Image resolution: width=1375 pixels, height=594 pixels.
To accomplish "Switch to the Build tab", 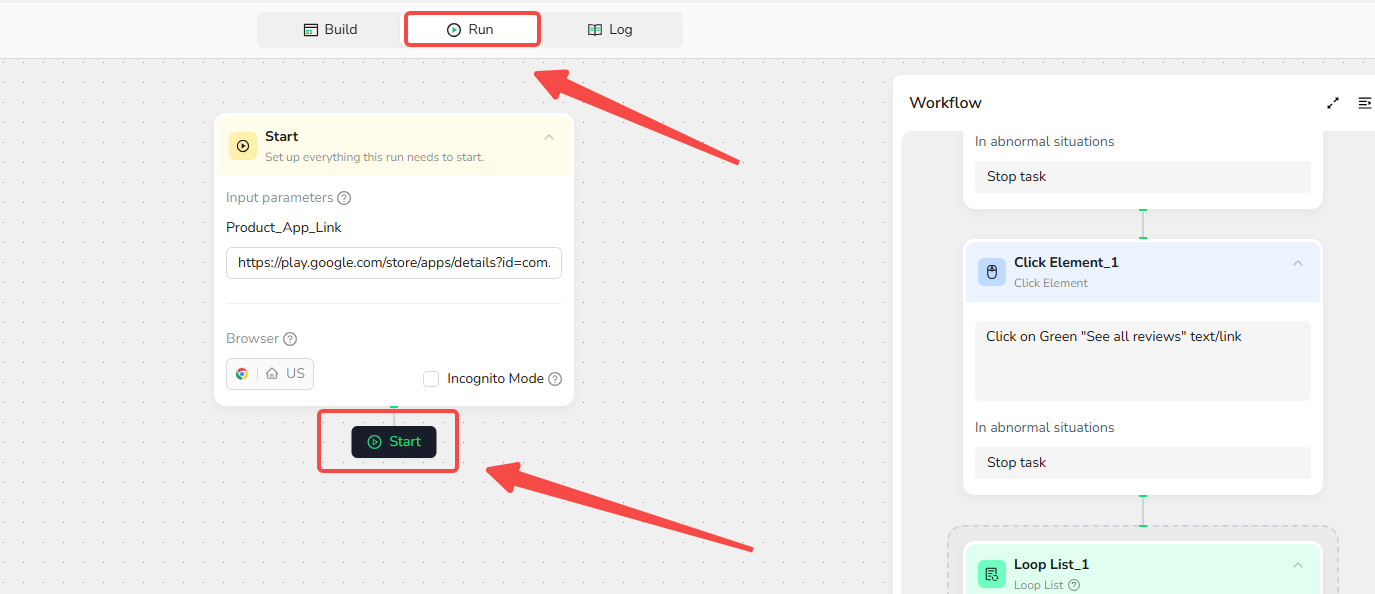I will pos(330,30).
